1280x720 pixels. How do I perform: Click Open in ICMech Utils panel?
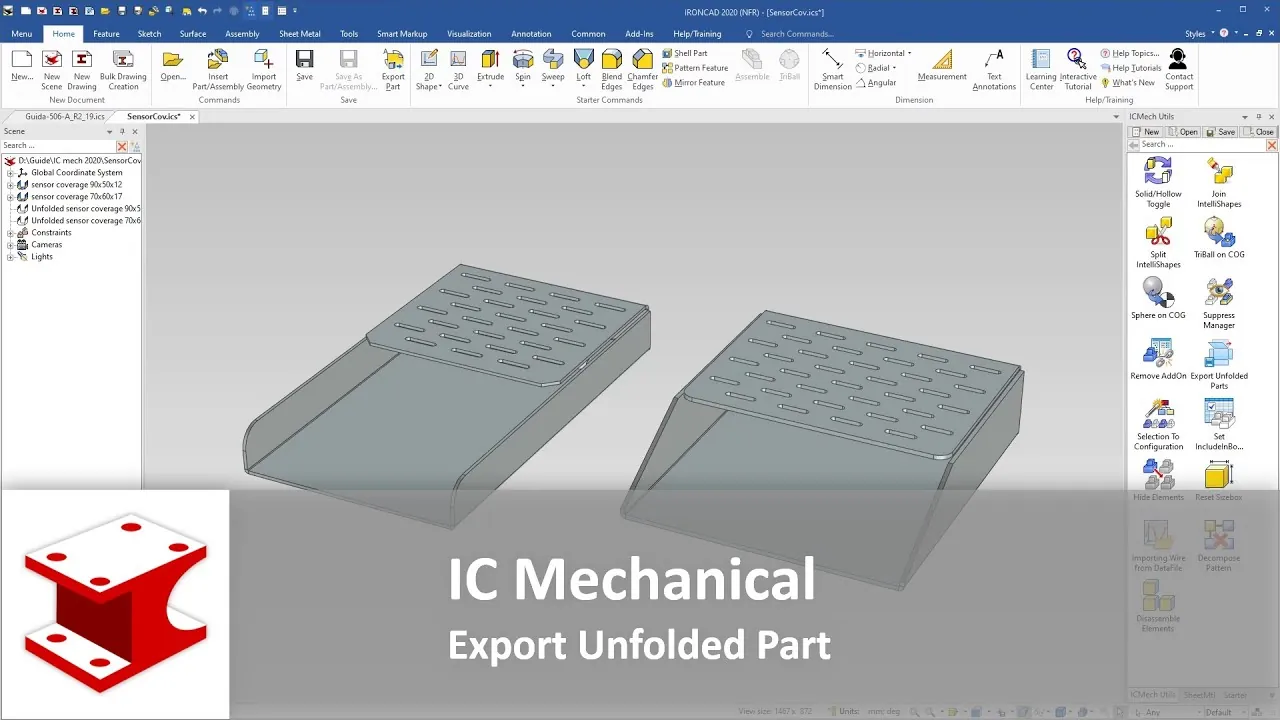1183,132
